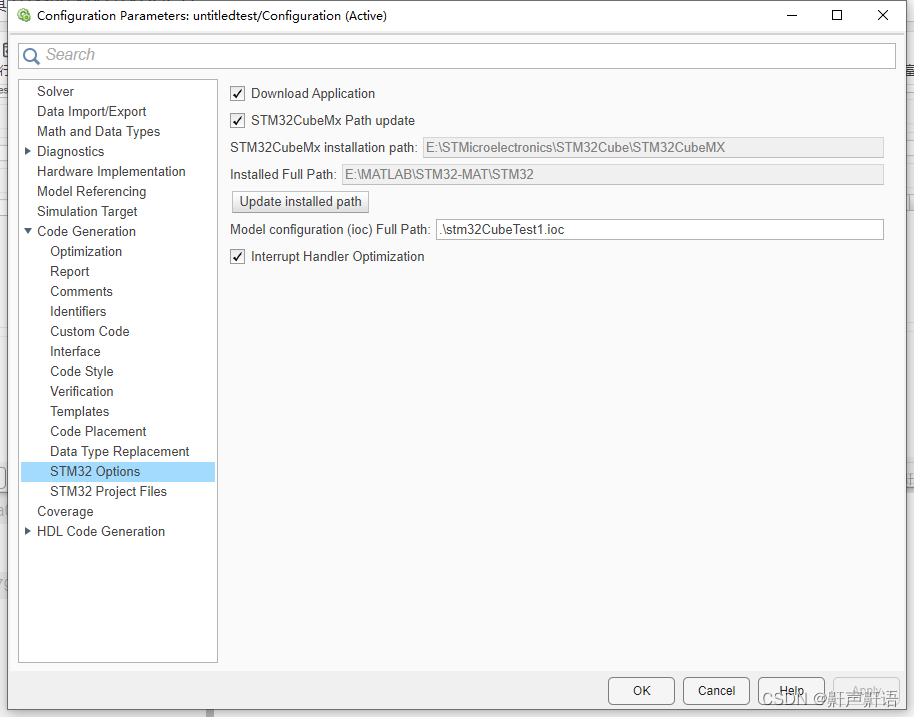The image size is (914, 717).
Task: Open Help for configuration parameters
Action: (791, 690)
